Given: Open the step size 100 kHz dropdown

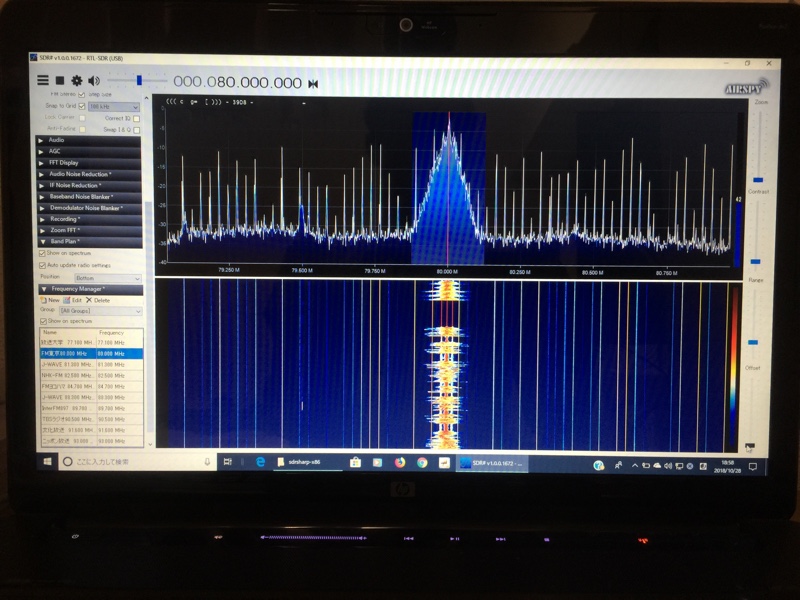Looking at the screenshot, I should click(x=114, y=107).
